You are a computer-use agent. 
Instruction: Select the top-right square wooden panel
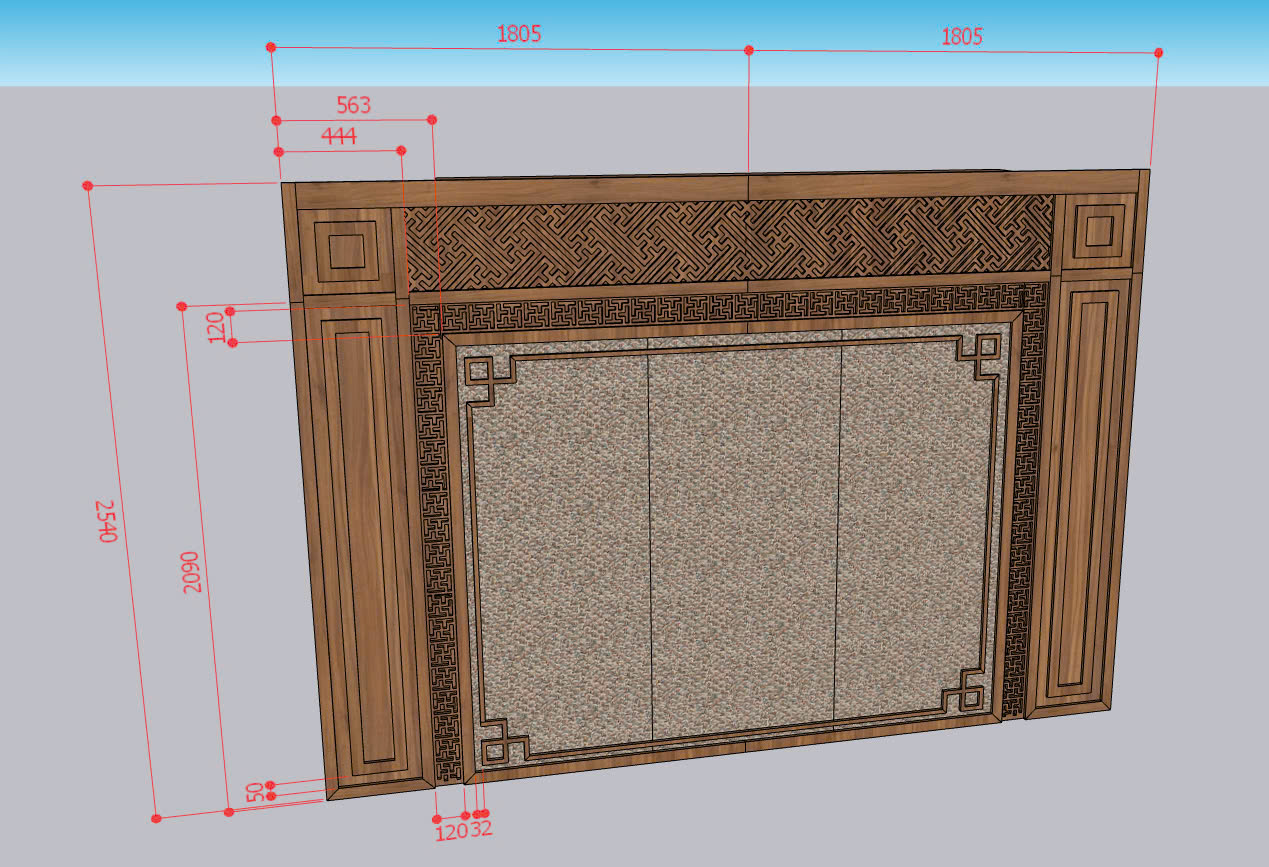(1099, 232)
